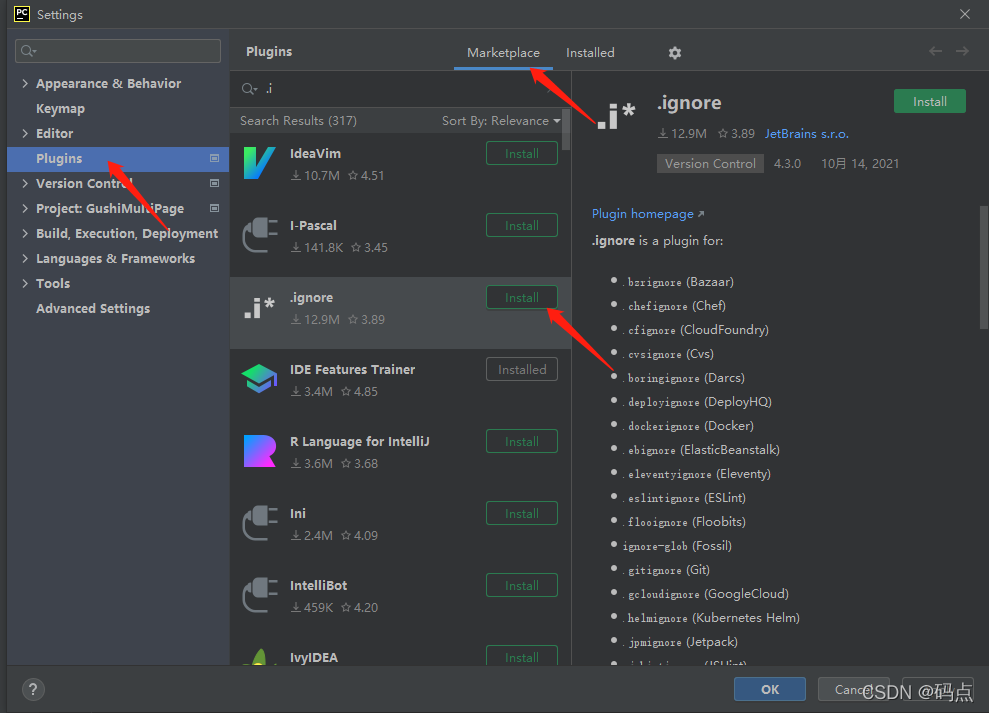The image size is (989, 713).
Task: Click the green Install button in details pane
Action: 930,102
